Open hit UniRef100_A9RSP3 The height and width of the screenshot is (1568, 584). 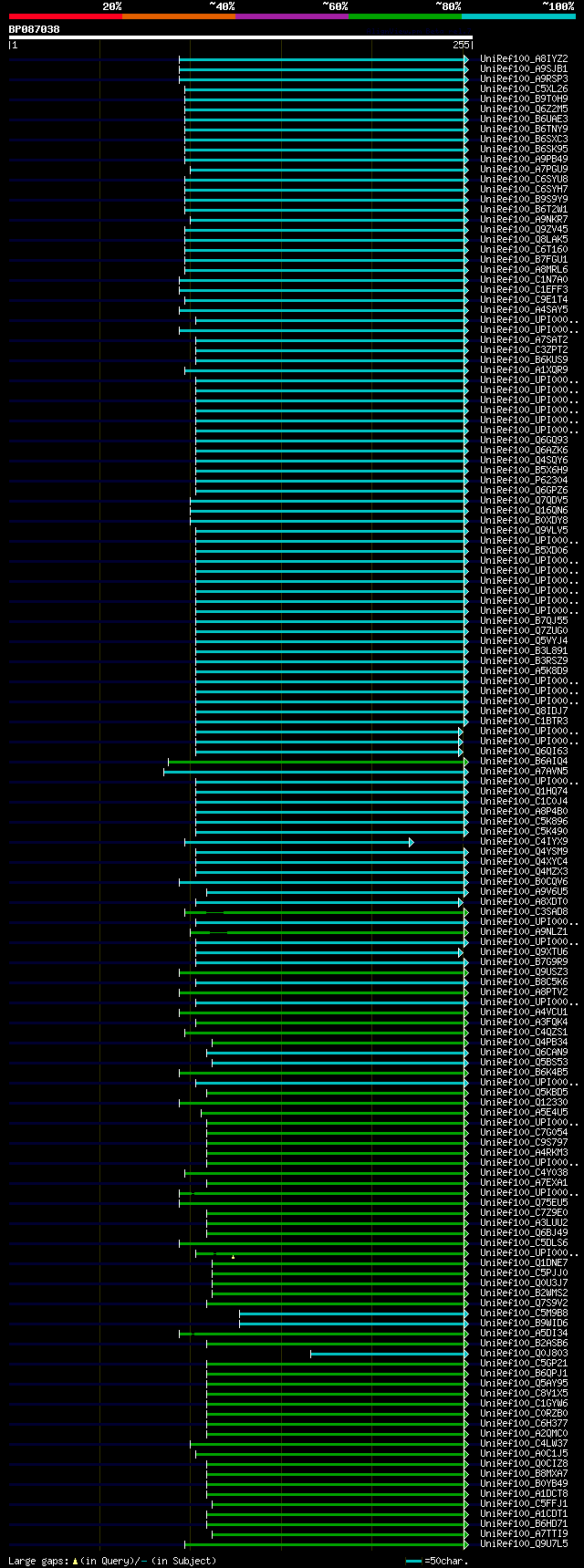(x=524, y=79)
